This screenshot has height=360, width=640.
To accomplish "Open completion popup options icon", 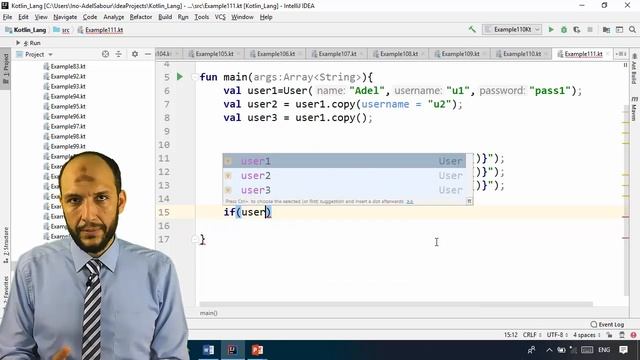I will pyautogui.click(x=469, y=201).
